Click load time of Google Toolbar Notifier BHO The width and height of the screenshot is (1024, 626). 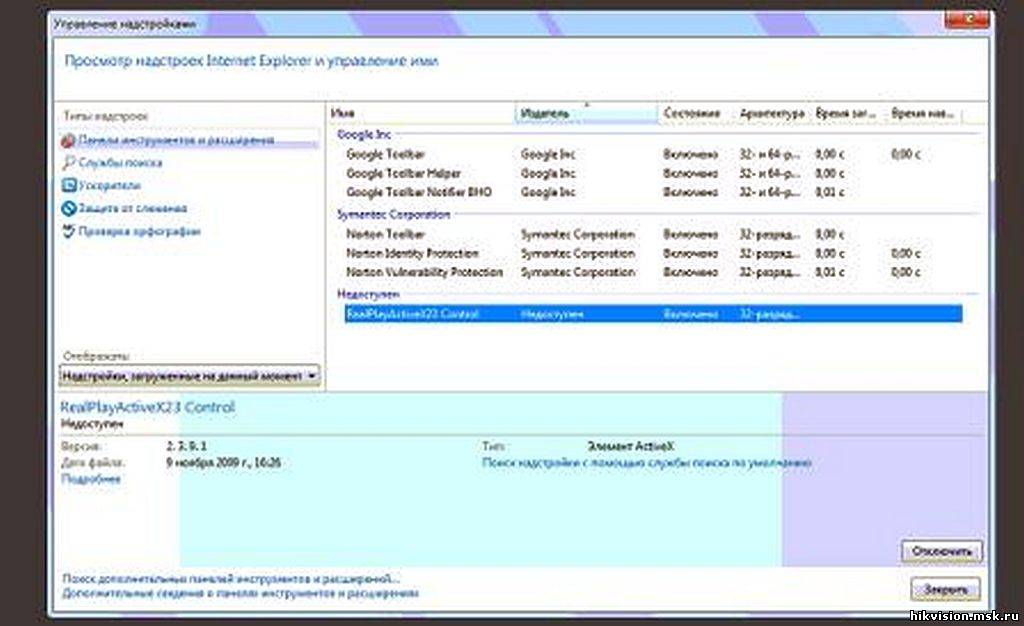pyautogui.click(x=829, y=193)
